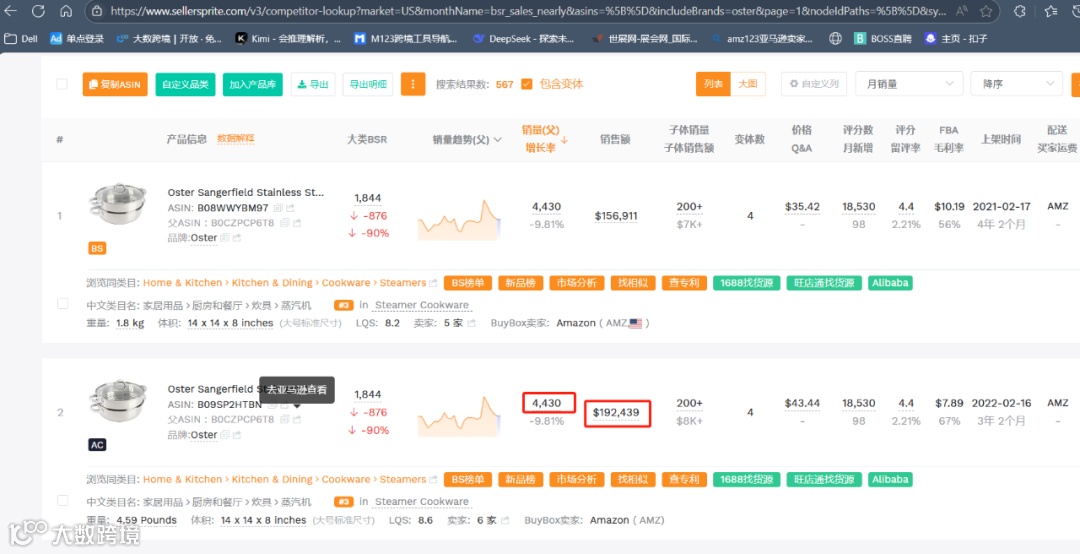
Task: Click the 数据解释 link in header
Action: point(236,138)
